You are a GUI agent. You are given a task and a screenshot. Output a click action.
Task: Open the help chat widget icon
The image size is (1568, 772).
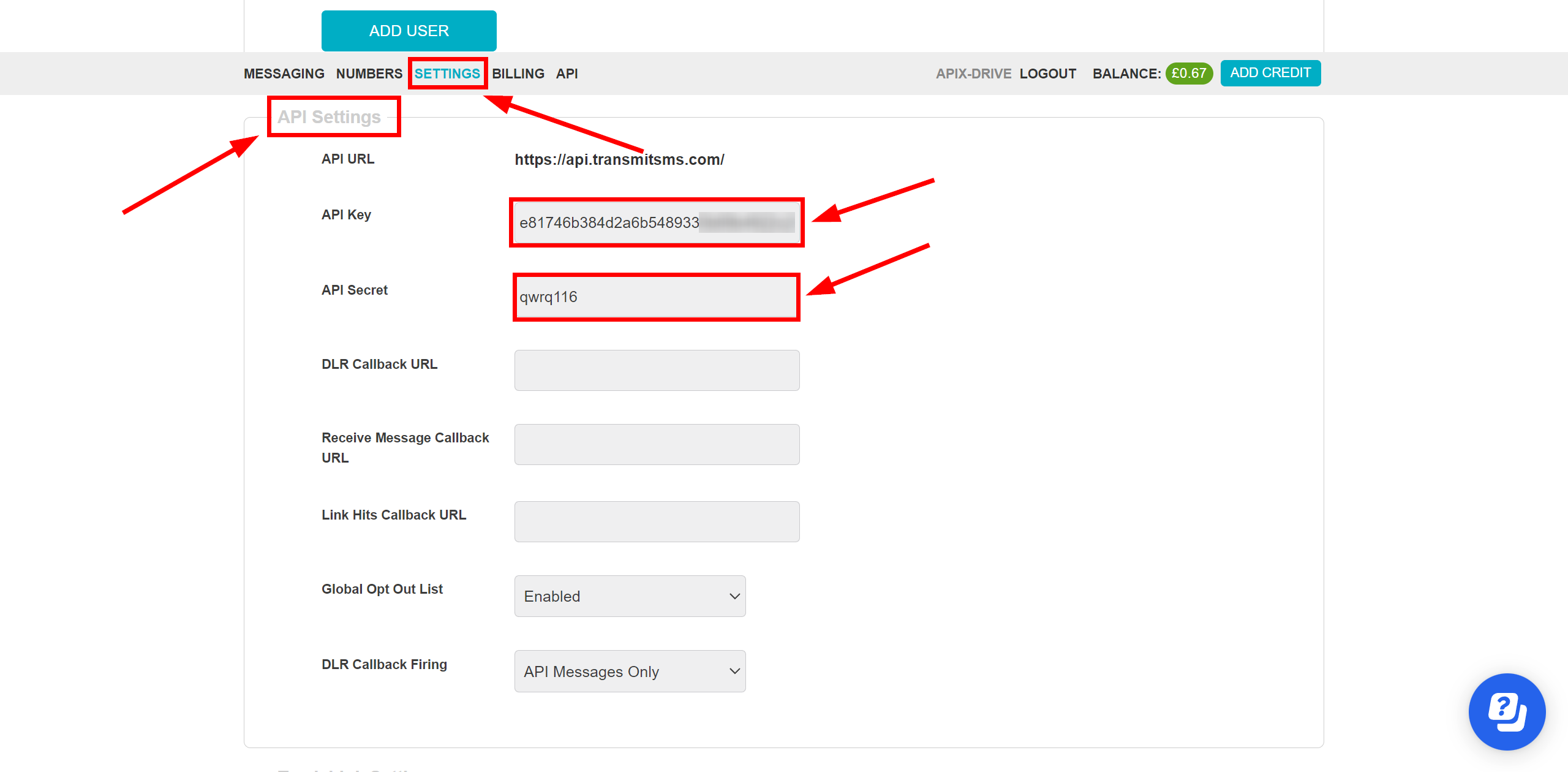point(1507,711)
